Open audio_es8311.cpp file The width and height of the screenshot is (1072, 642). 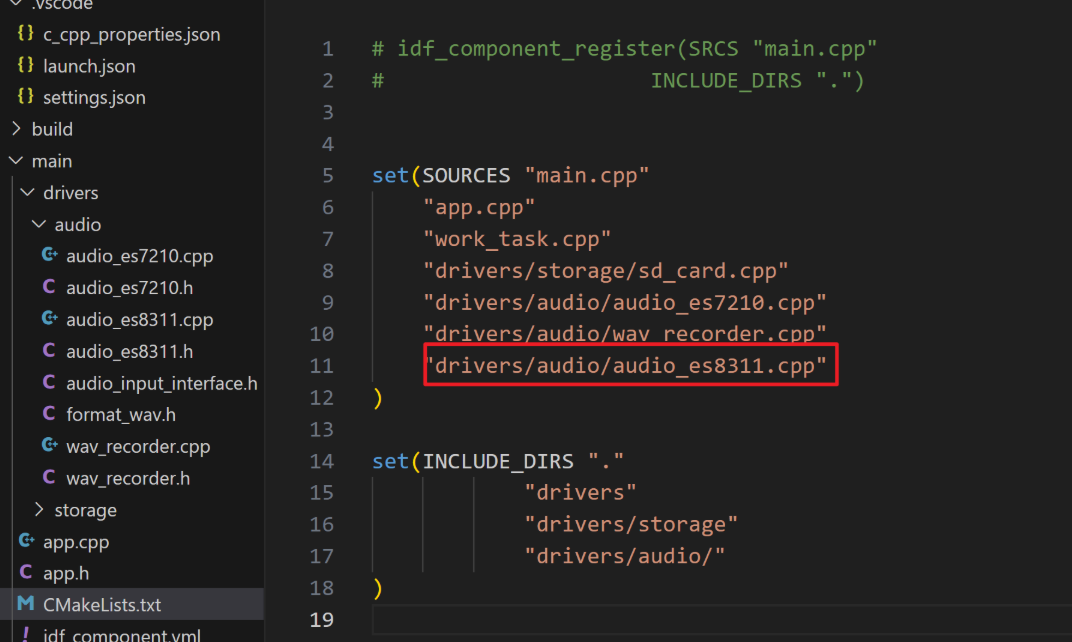pyautogui.click(x=139, y=320)
